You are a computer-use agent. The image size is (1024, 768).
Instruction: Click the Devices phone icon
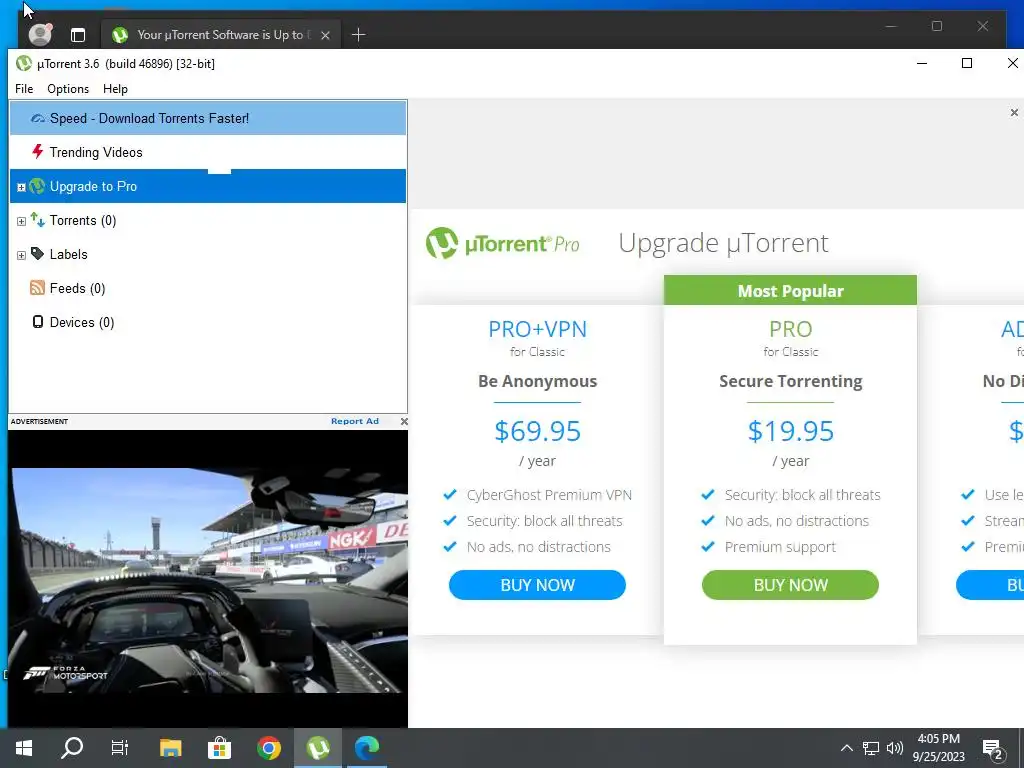click(38, 322)
